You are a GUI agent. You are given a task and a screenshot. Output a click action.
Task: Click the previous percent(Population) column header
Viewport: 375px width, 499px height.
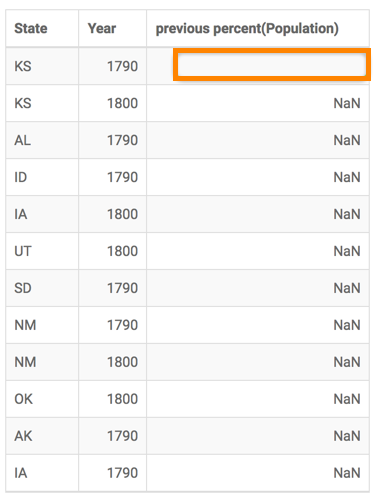click(247, 29)
